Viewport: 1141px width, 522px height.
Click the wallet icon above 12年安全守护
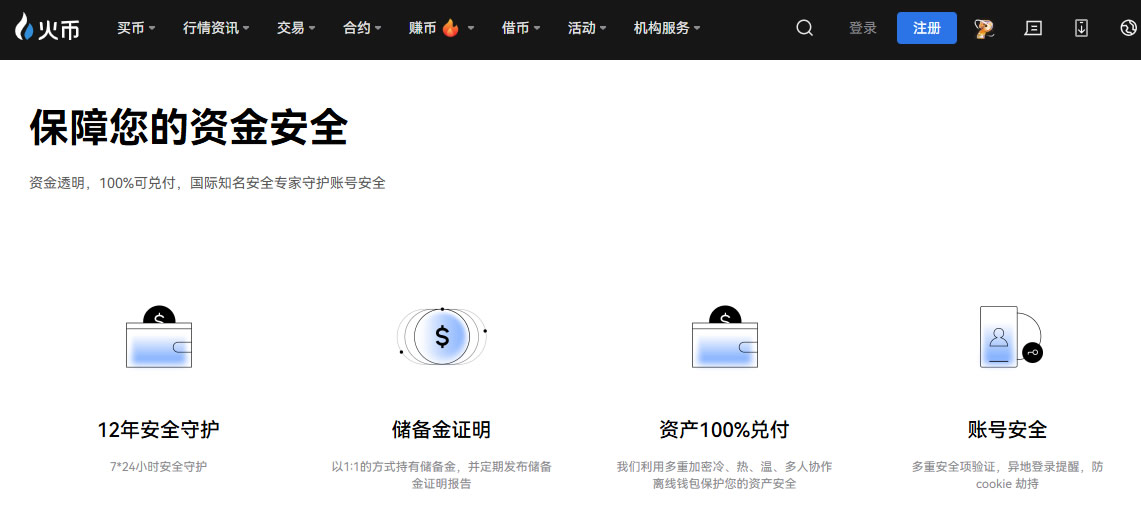(x=159, y=338)
